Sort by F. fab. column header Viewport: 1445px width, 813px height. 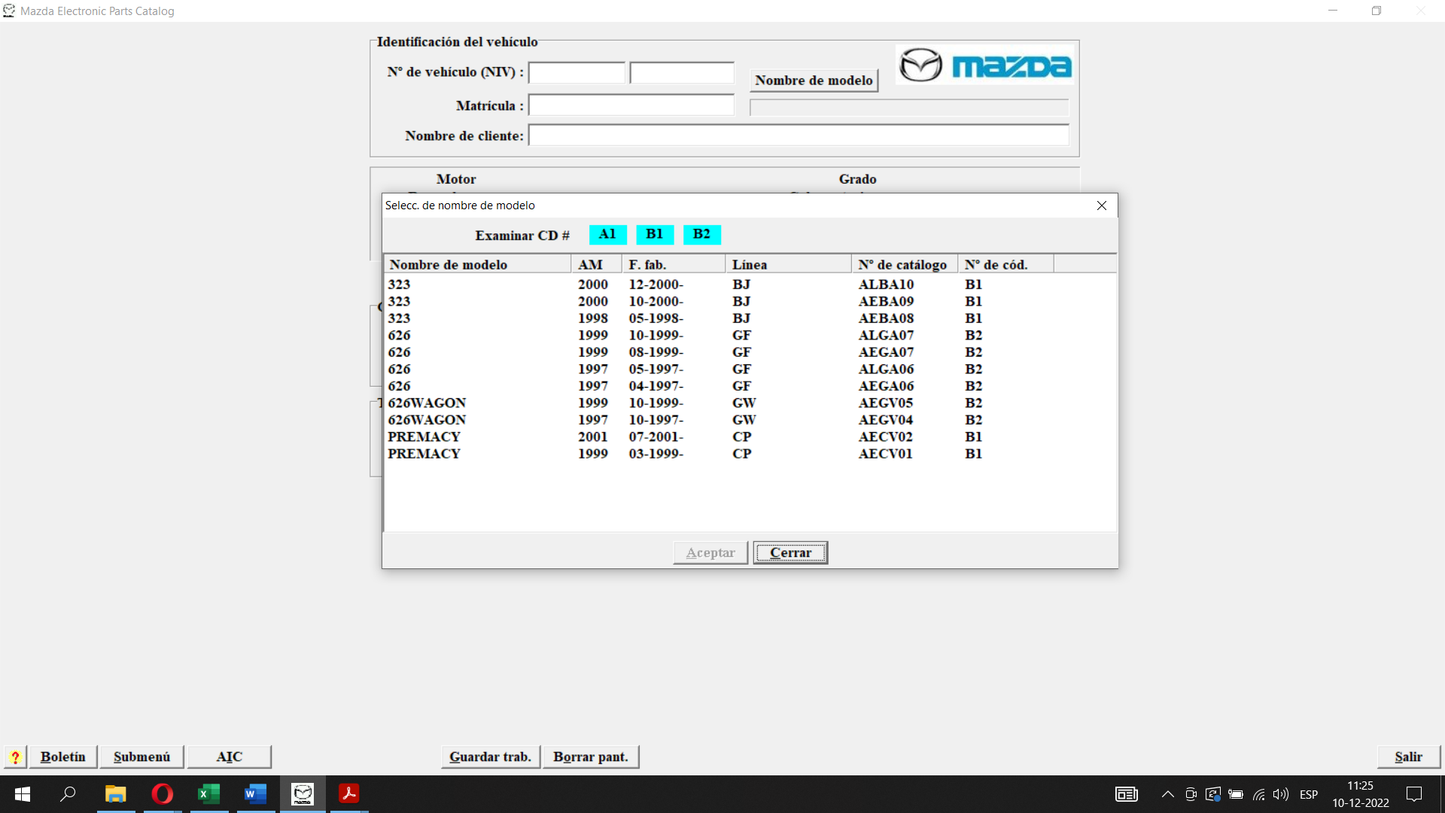pos(673,264)
